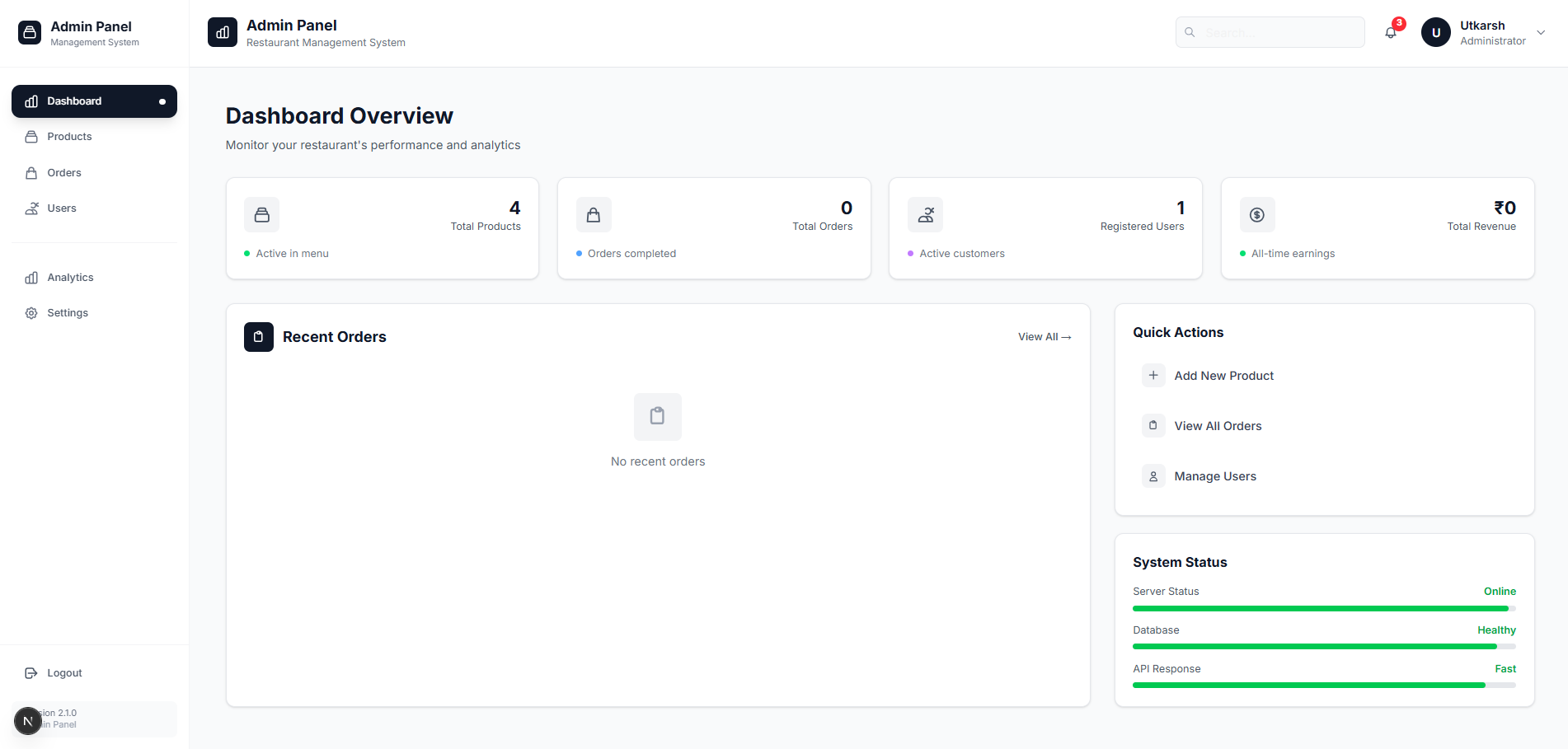The width and height of the screenshot is (1568, 749).
Task: Click the user avatar with letter U
Action: pyautogui.click(x=1435, y=33)
